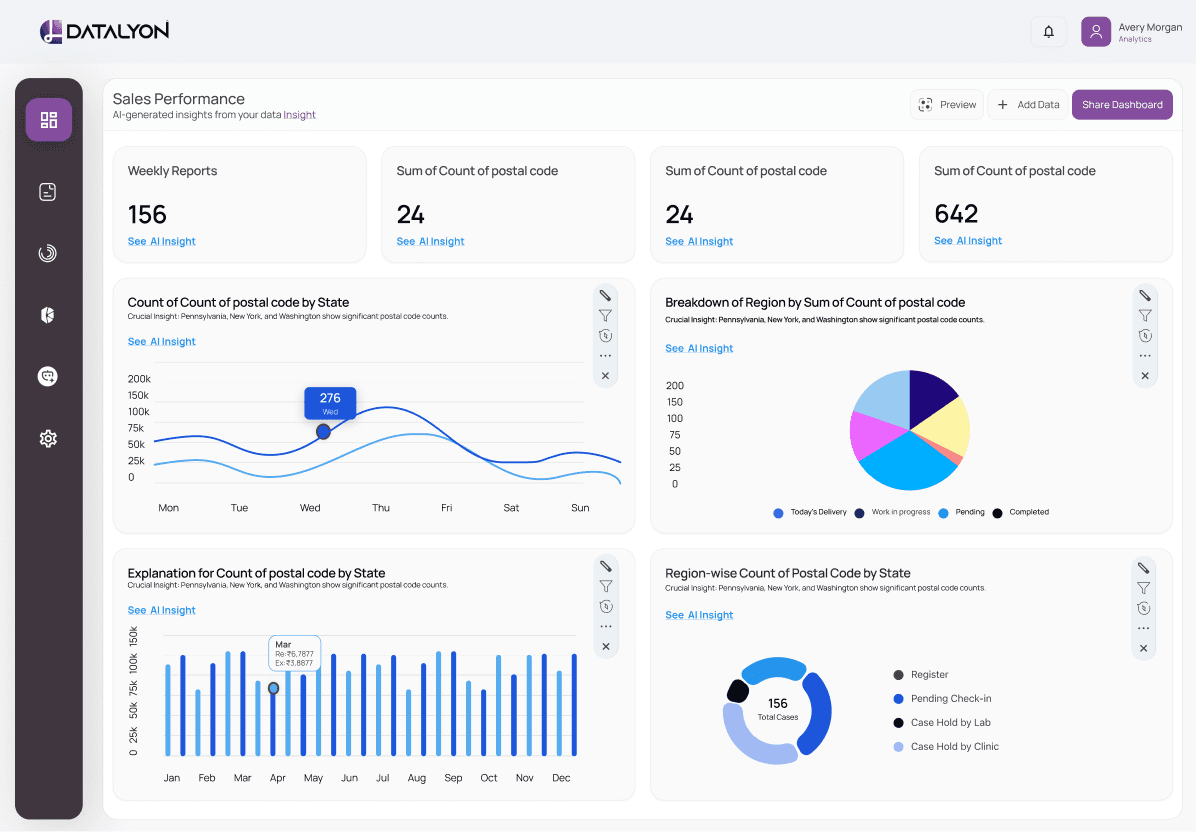Screen dimensions: 1196x832
Task: Follow the Insight link under Sales Performance
Action: [299, 115]
